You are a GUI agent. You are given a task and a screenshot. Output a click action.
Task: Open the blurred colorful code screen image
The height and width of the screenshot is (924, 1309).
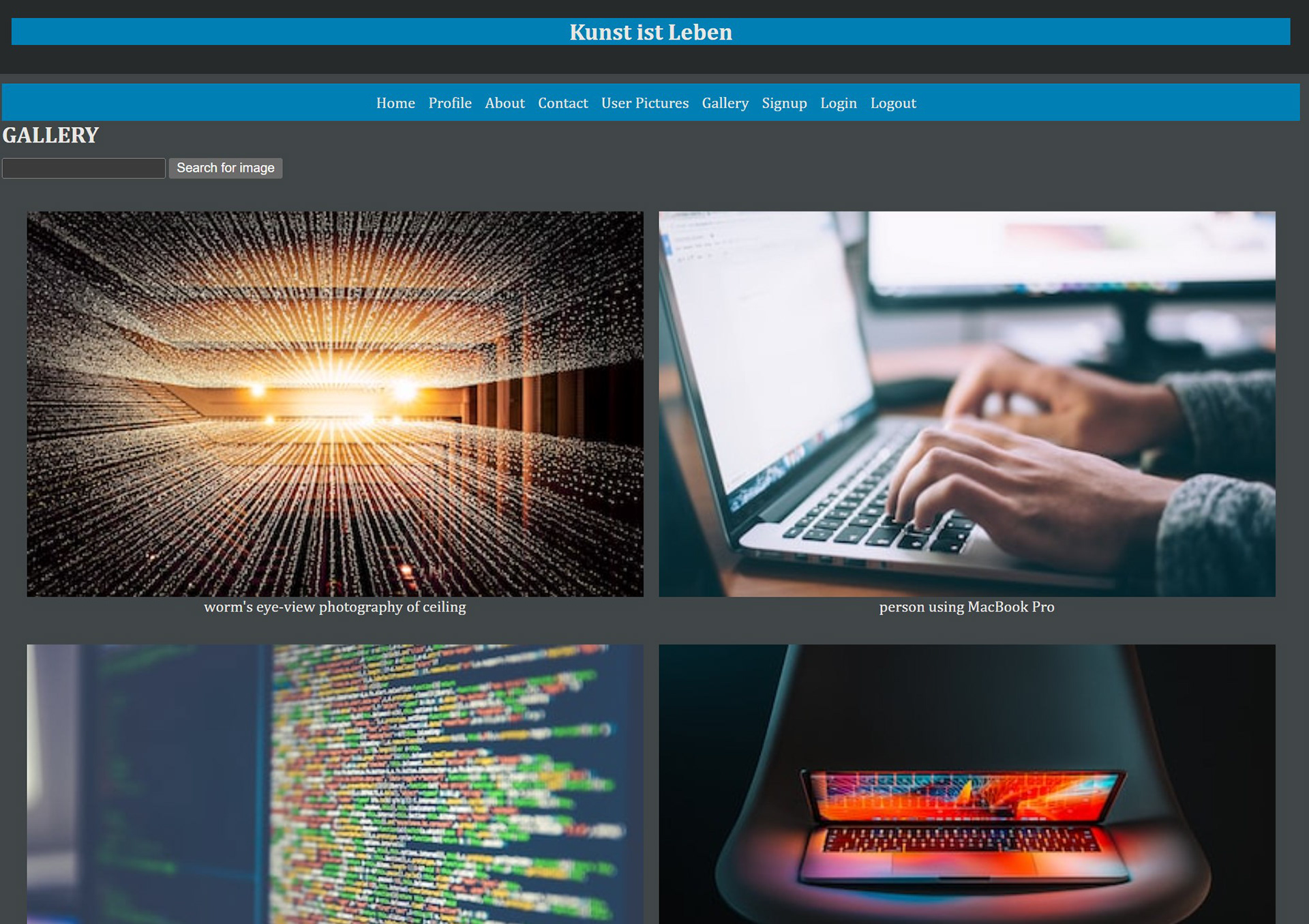coord(335,784)
